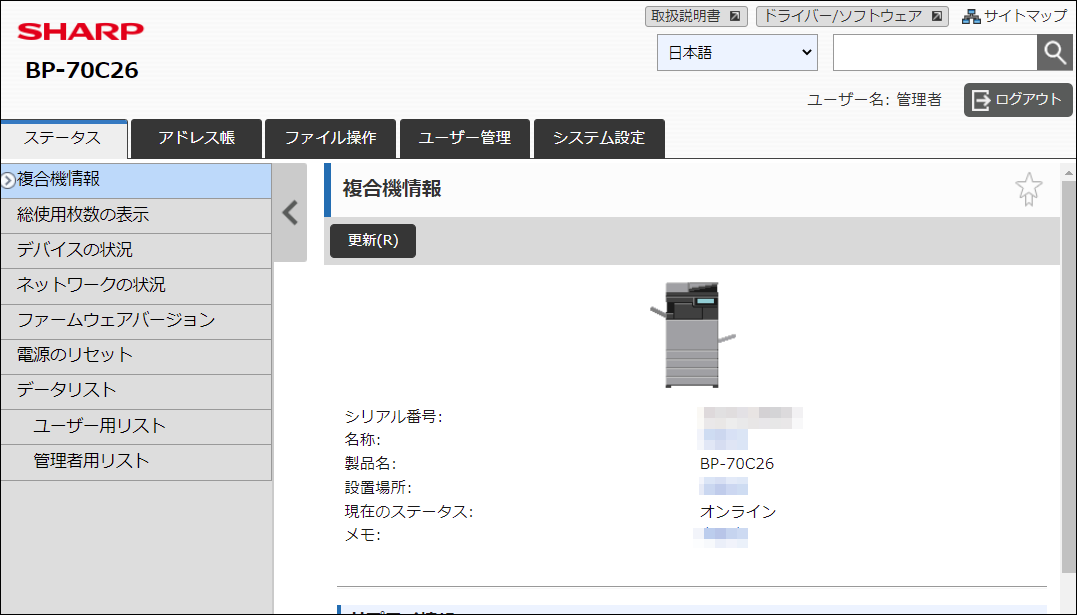
Task: Open ファームウェアバージョン menu item
Action: click(x=136, y=321)
